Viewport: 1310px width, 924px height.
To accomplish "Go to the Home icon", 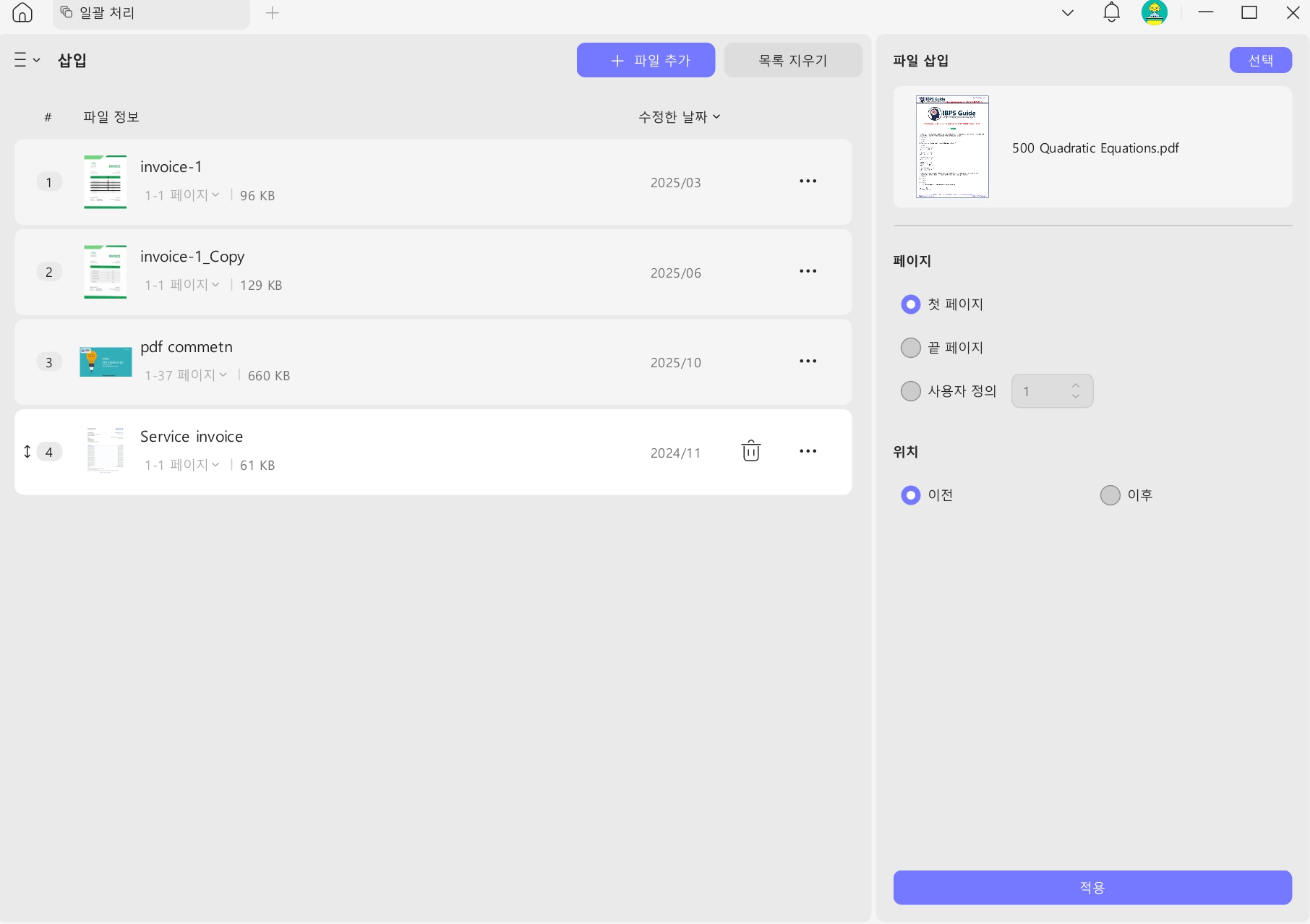I will 22,12.
